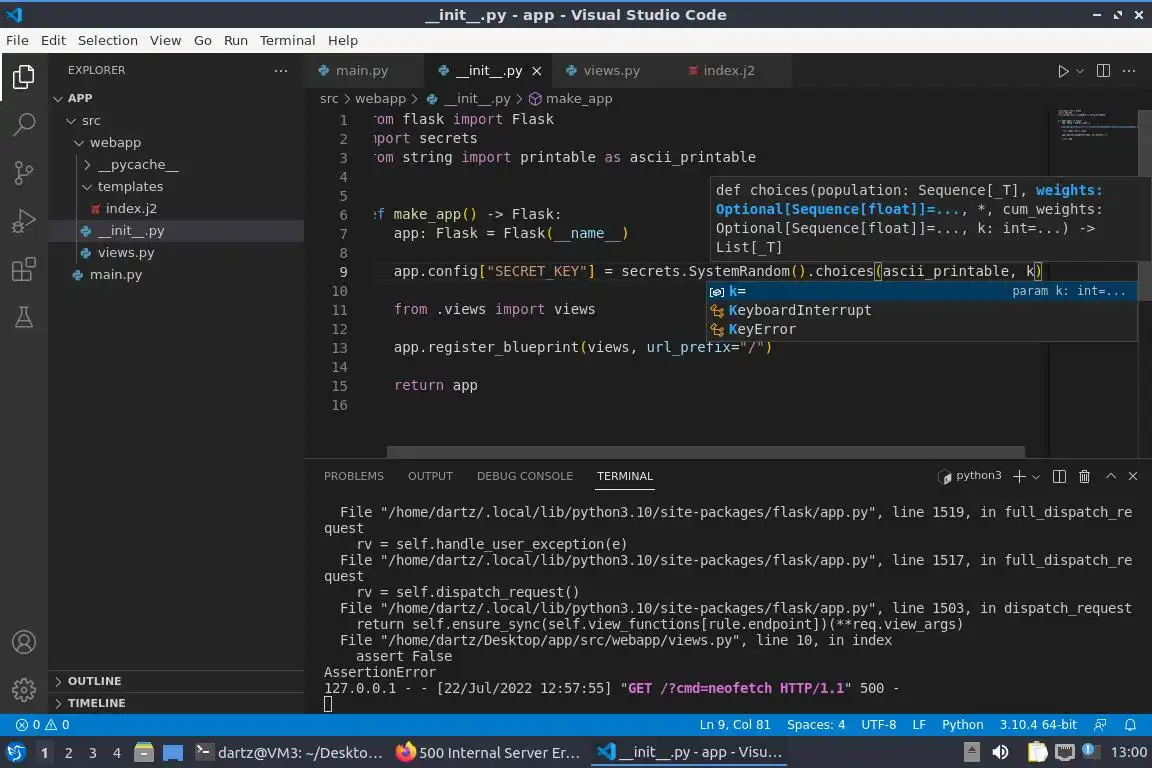Open the File menu
The width and height of the screenshot is (1152, 768).
click(x=17, y=40)
